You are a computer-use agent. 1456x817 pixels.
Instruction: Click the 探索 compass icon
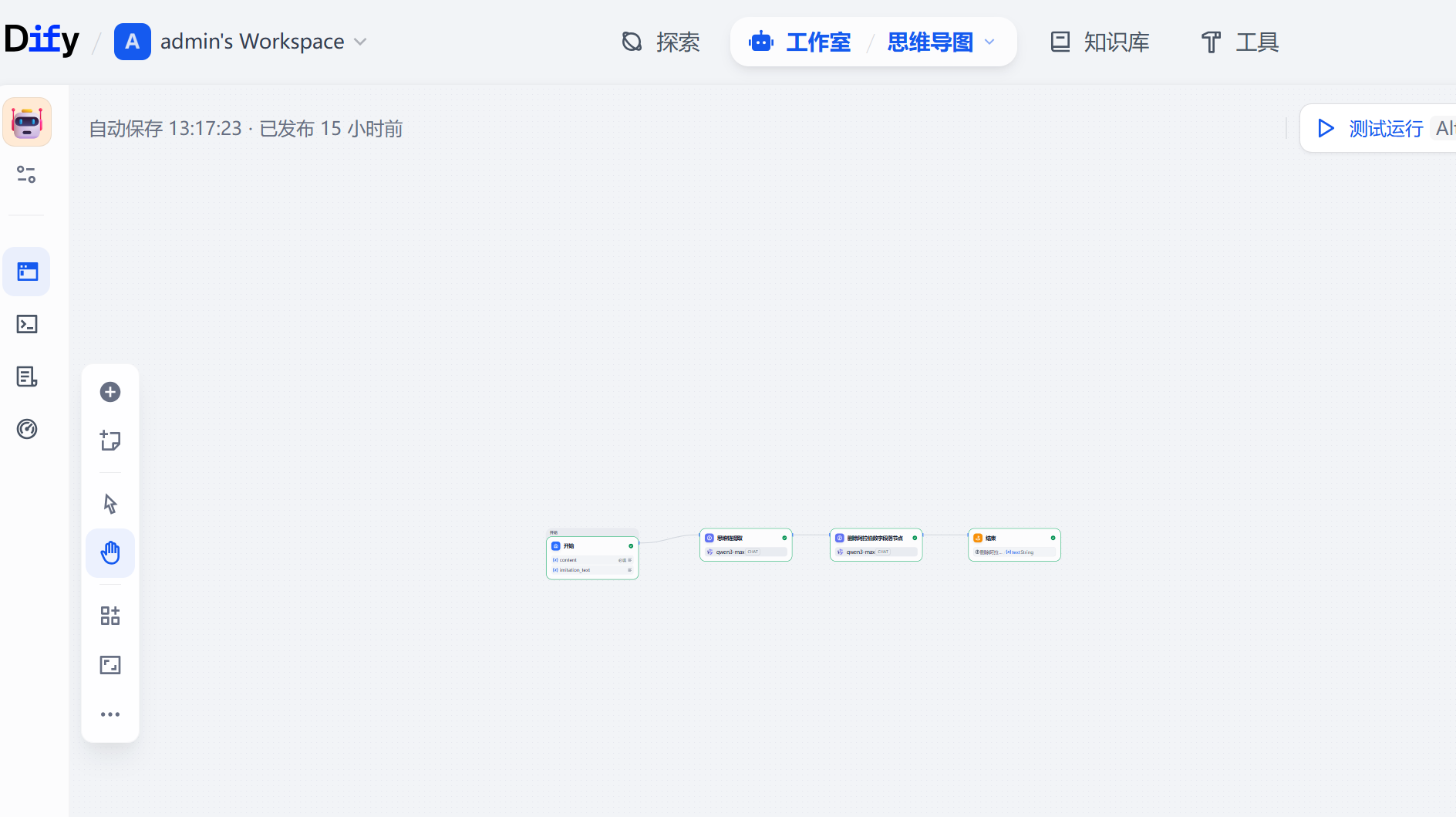tap(632, 42)
